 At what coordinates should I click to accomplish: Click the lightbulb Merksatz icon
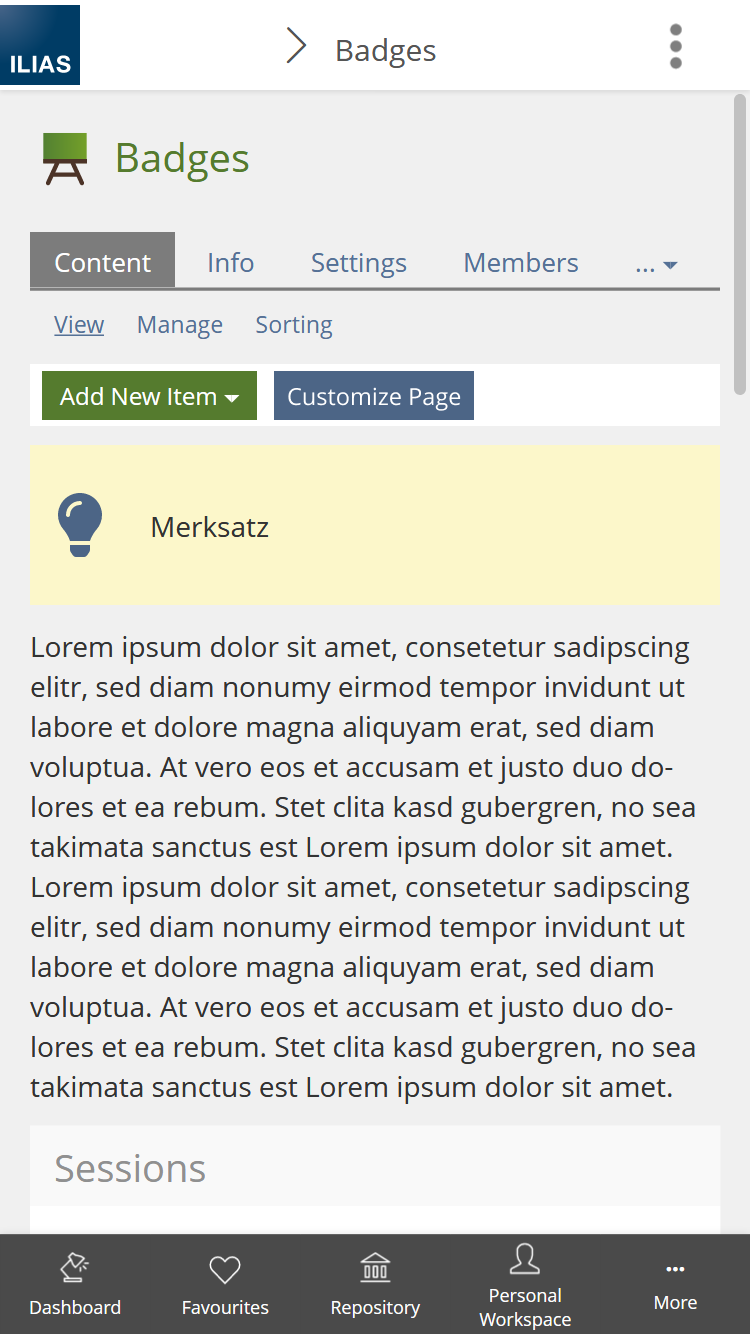tap(80, 525)
